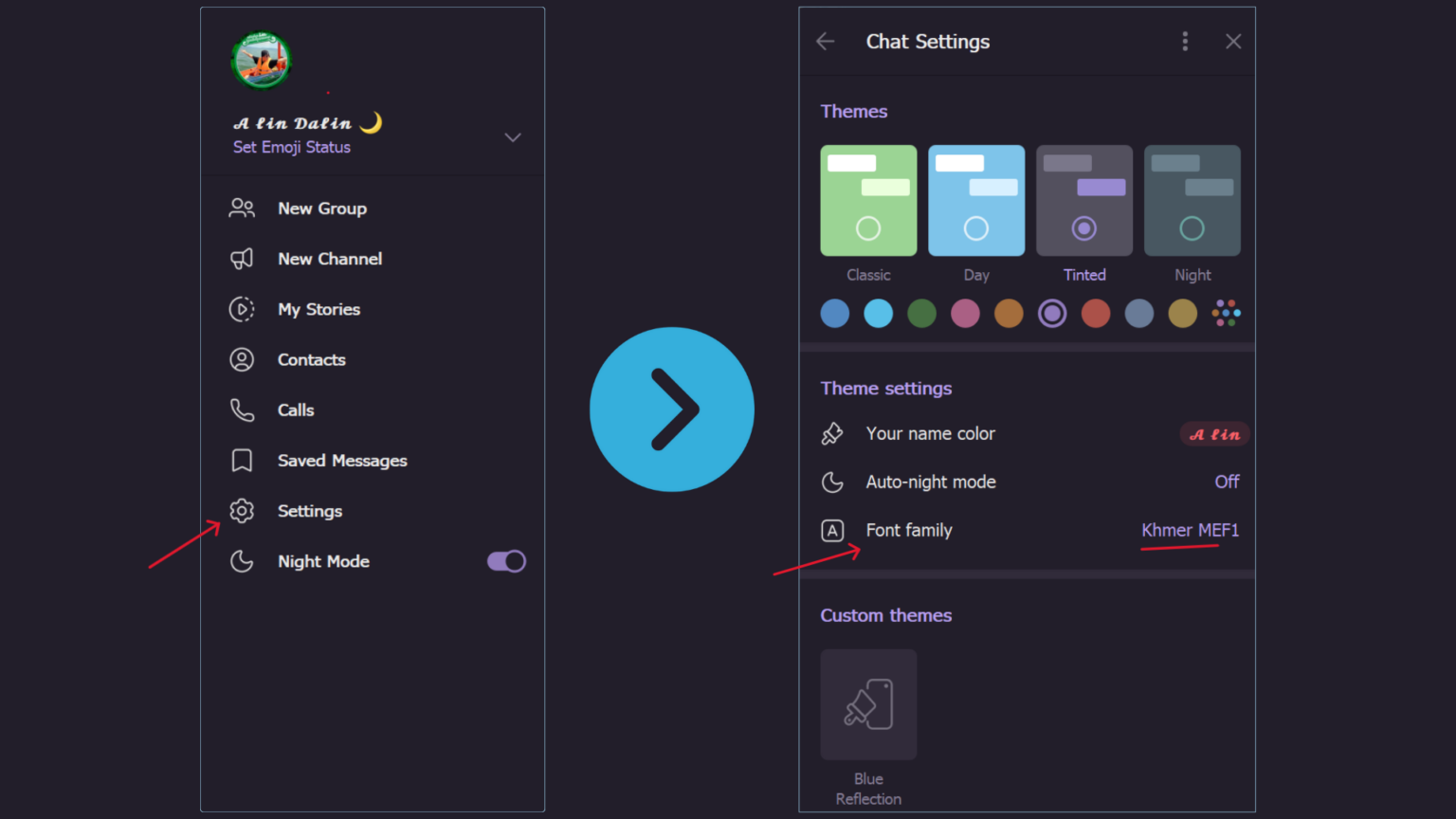The width and height of the screenshot is (1456, 819).
Task: Click the Saved Messages bookmark icon
Action: (x=242, y=461)
